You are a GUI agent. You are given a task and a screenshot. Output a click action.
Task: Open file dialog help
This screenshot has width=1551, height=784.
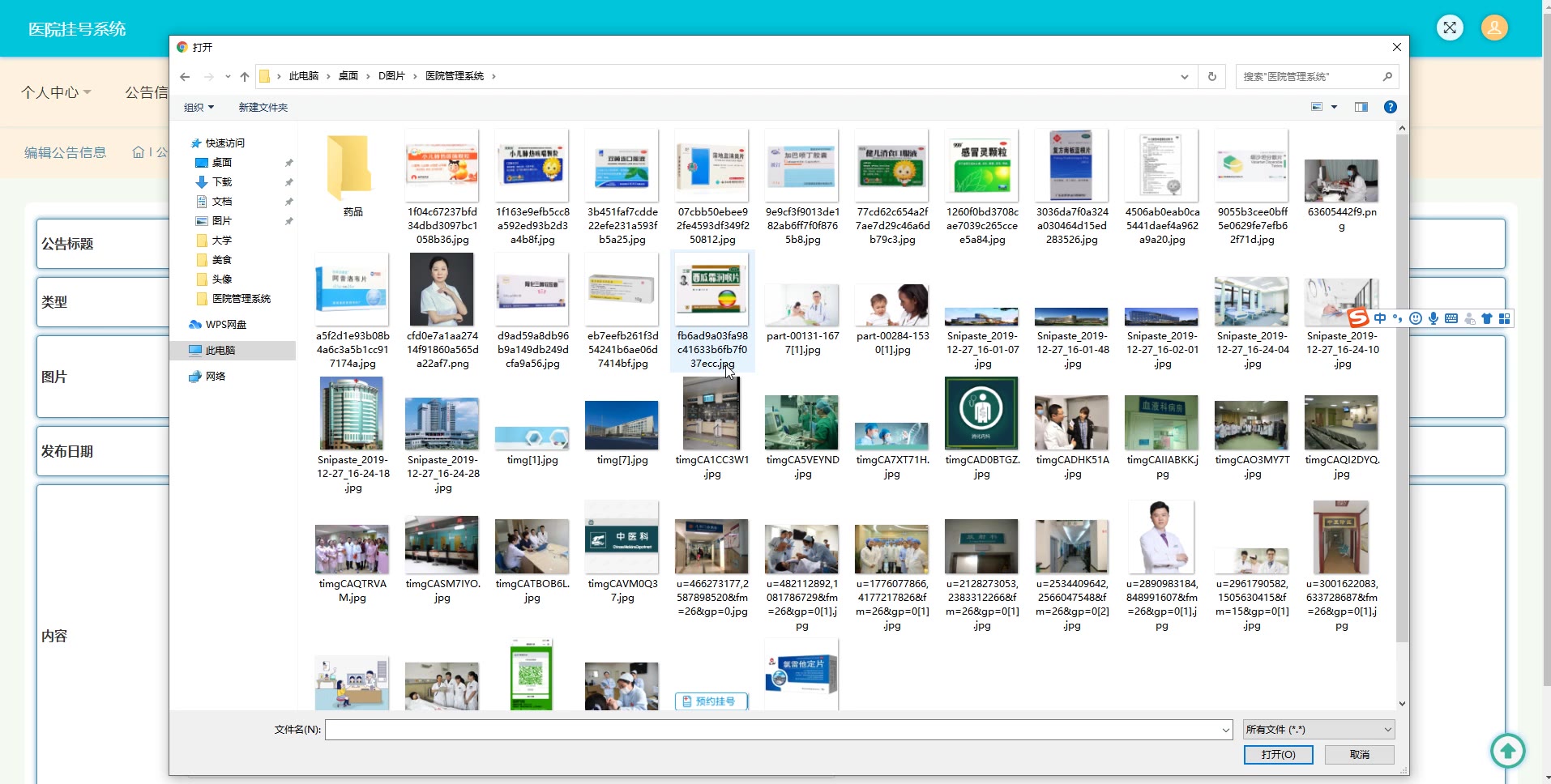tap(1390, 107)
